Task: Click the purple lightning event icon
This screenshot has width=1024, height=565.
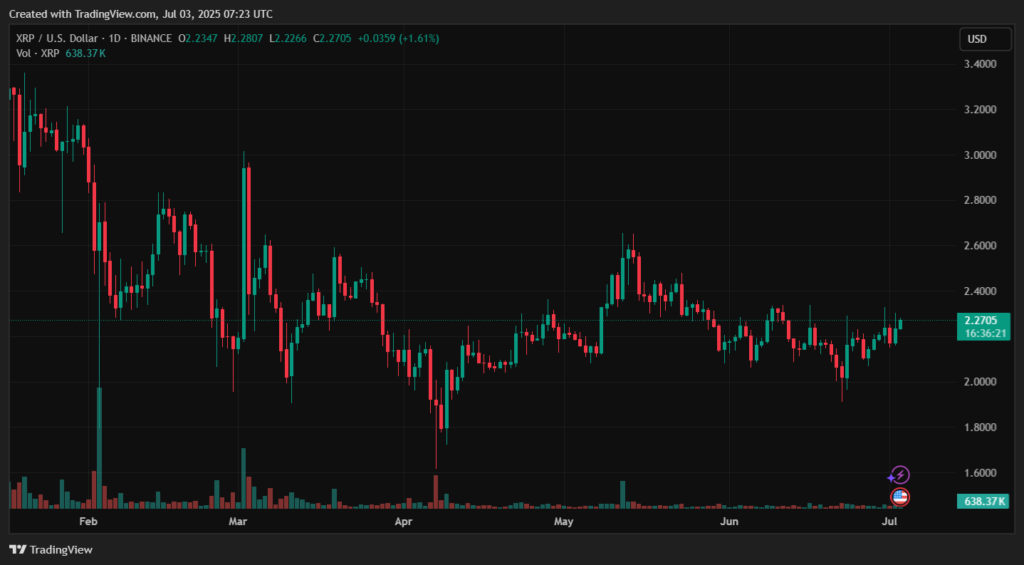Action: 899,475
